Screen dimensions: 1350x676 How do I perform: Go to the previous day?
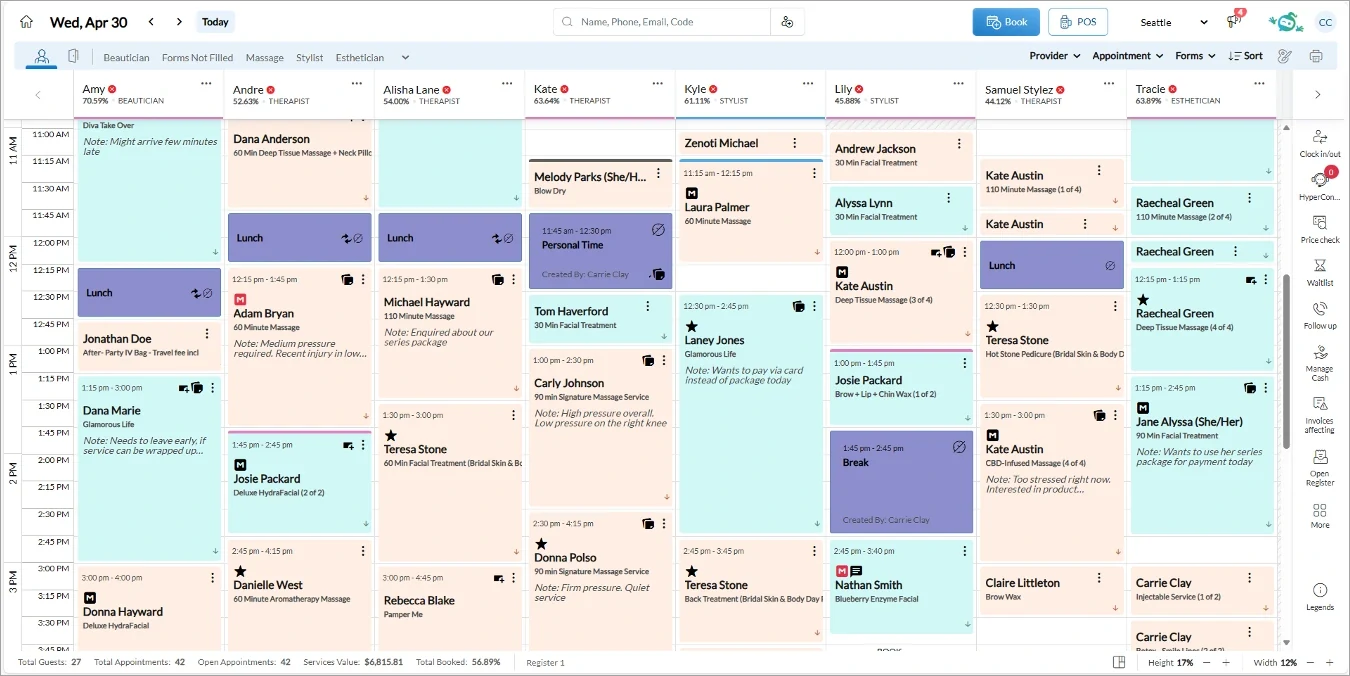pyautogui.click(x=151, y=22)
